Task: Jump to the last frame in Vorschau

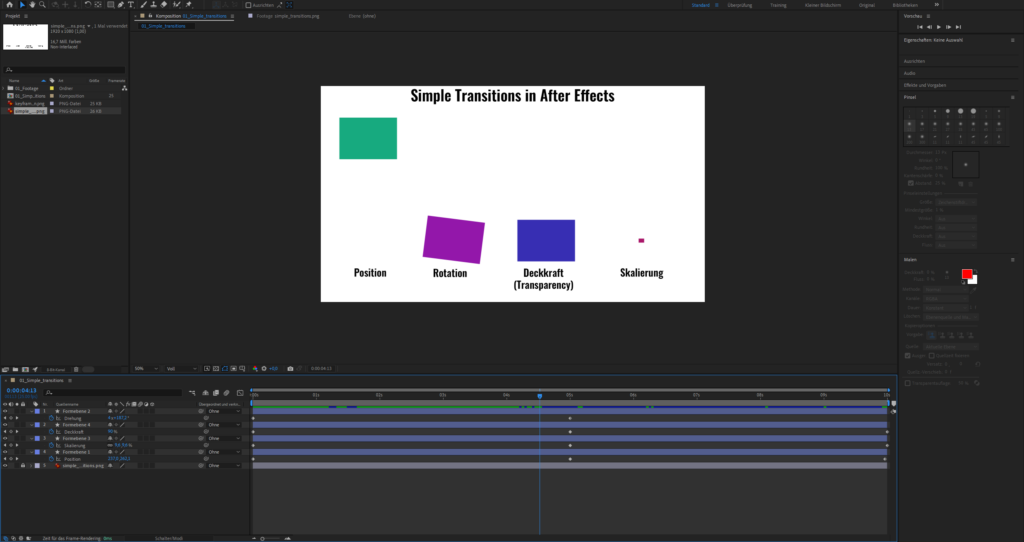Action: click(x=958, y=27)
